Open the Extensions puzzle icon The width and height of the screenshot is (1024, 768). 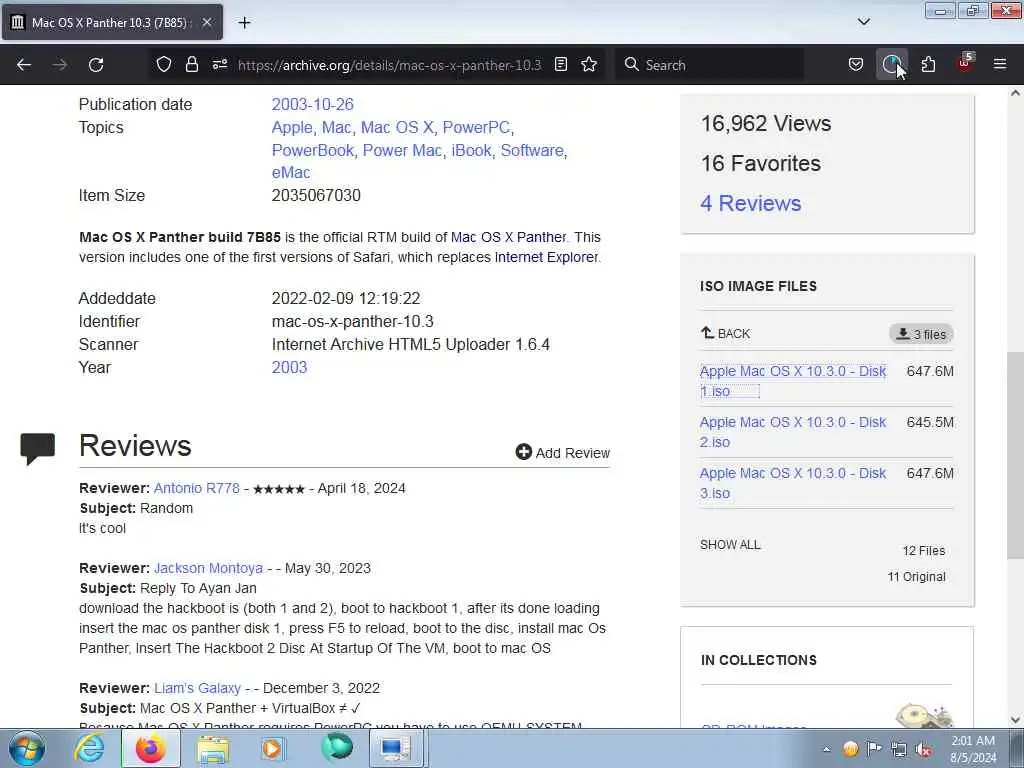pyautogui.click(x=928, y=65)
